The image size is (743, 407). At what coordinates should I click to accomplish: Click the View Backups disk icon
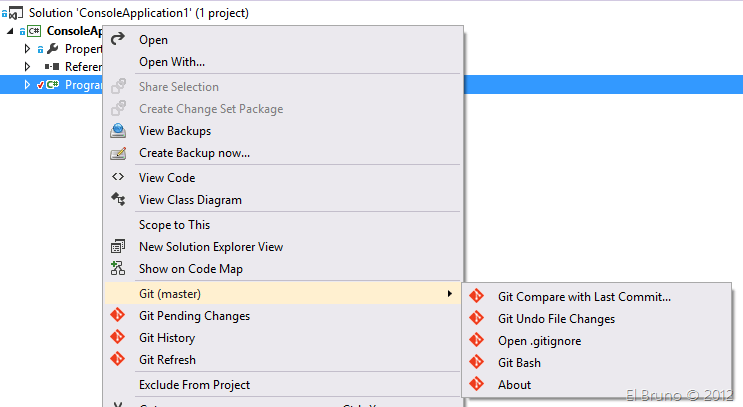pos(118,131)
